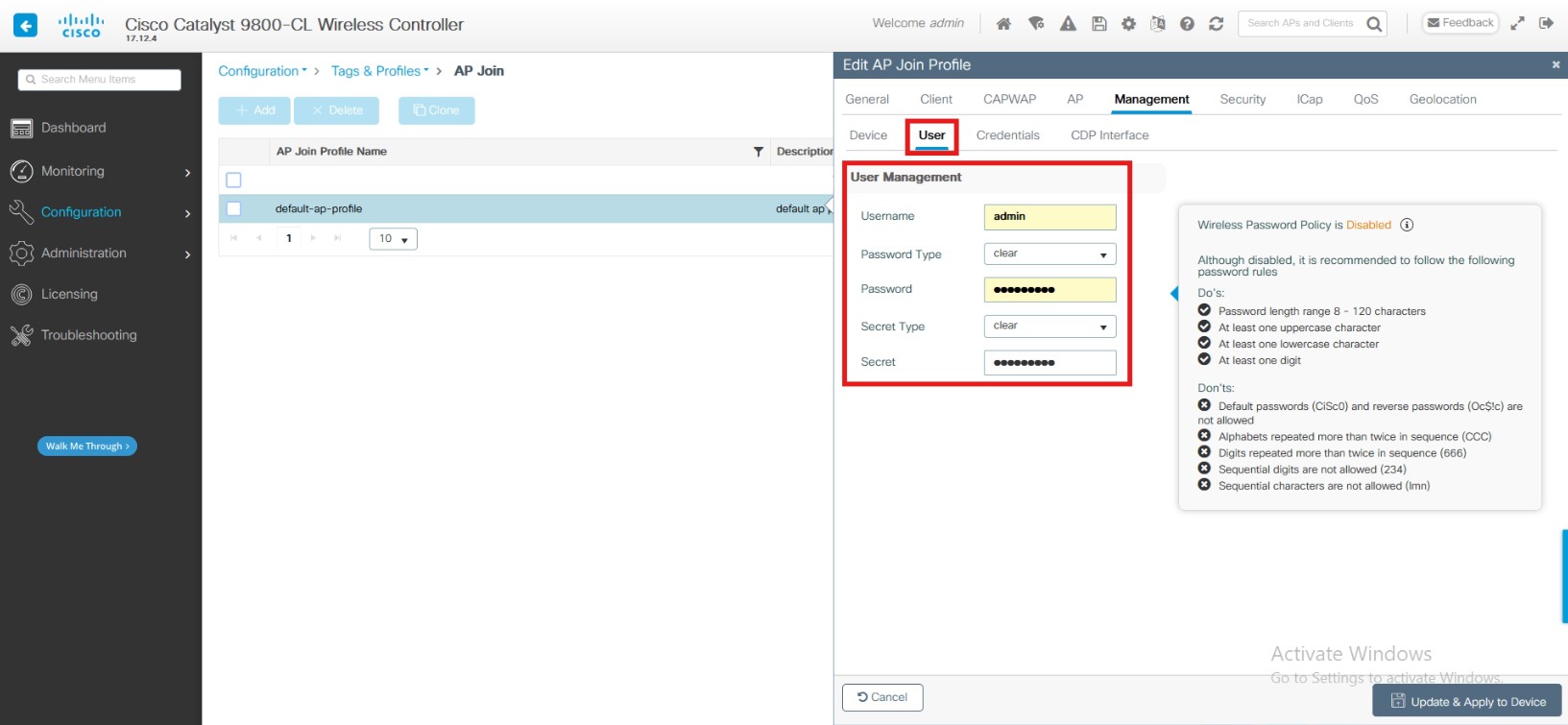The height and width of the screenshot is (725, 1568).
Task: Check the default-ap-profile row checkbox
Action: point(233,208)
